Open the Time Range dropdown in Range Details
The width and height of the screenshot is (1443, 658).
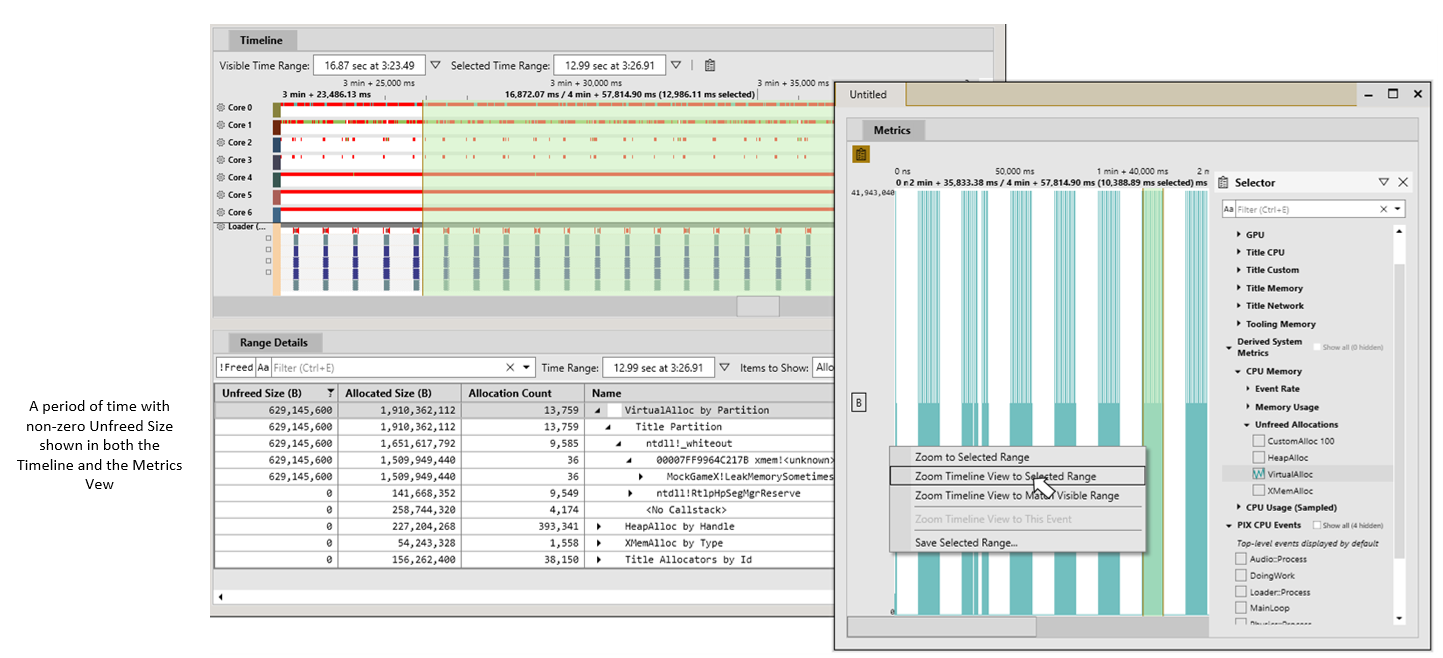[x=725, y=367]
